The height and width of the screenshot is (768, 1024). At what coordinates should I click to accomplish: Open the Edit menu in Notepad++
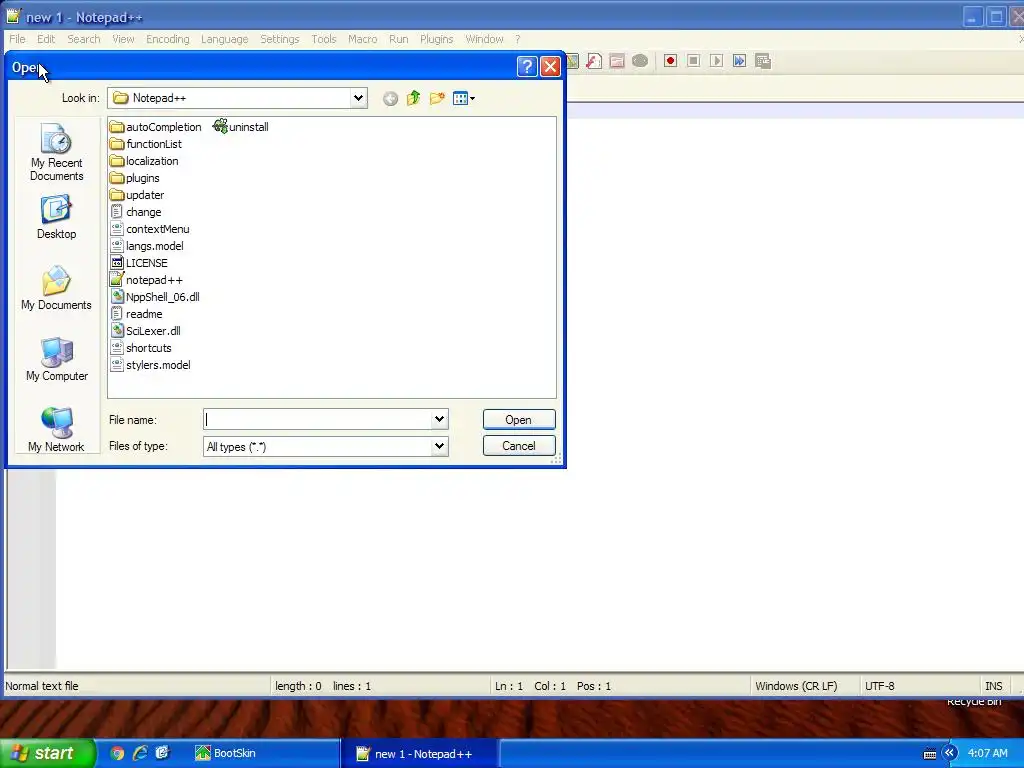click(46, 39)
